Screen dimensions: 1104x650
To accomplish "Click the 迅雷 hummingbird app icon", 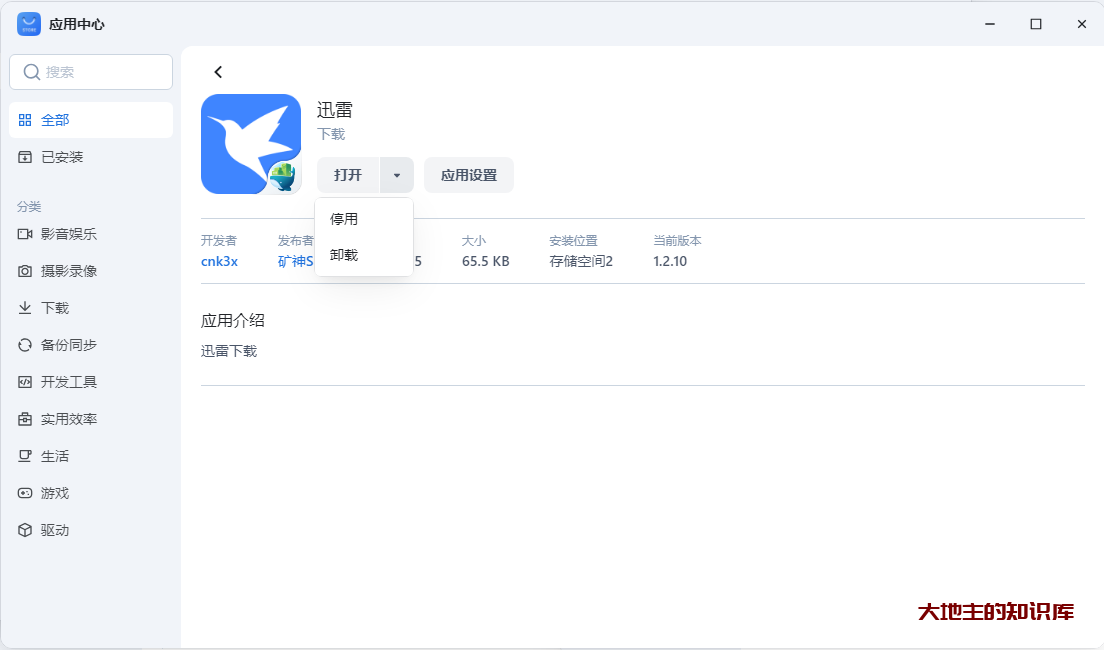I will point(251,144).
